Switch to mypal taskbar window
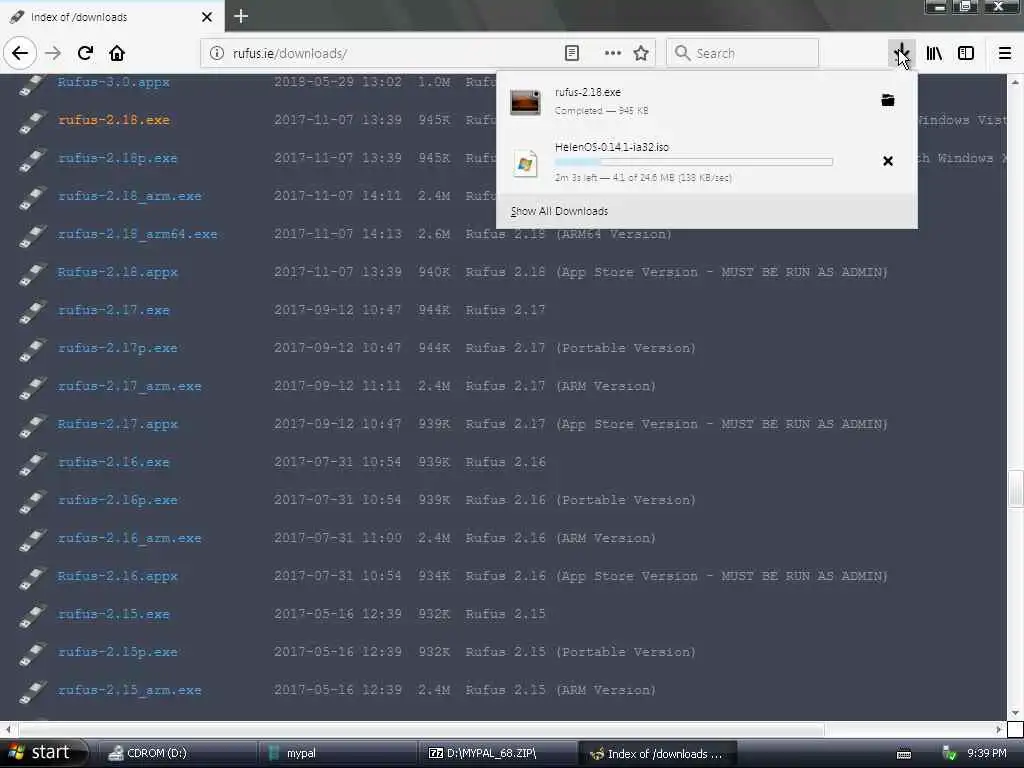Image resolution: width=1024 pixels, height=768 pixels. click(337, 754)
